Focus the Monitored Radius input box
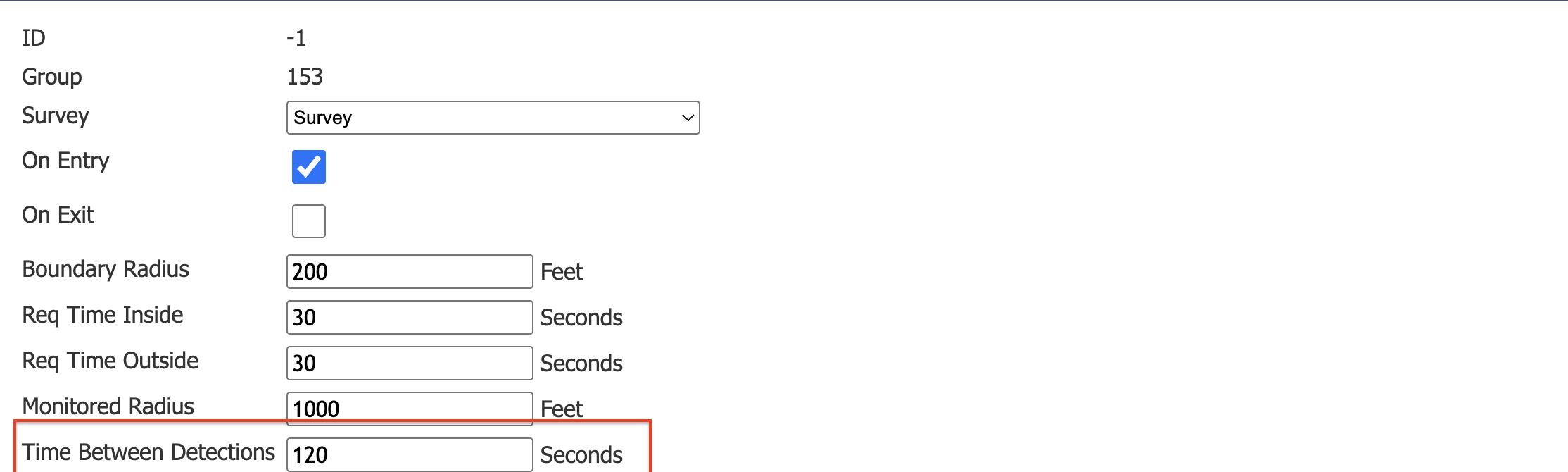The height and width of the screenshot is (472, 1568). (408, 408)
